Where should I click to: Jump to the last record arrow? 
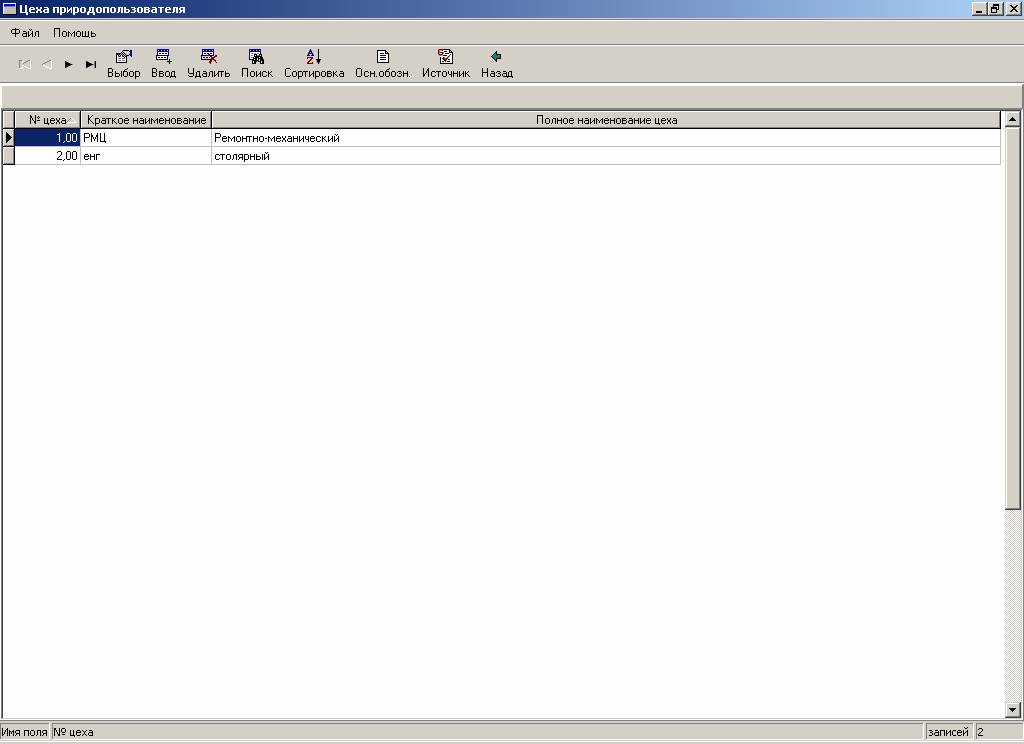(x=91, y=64)
